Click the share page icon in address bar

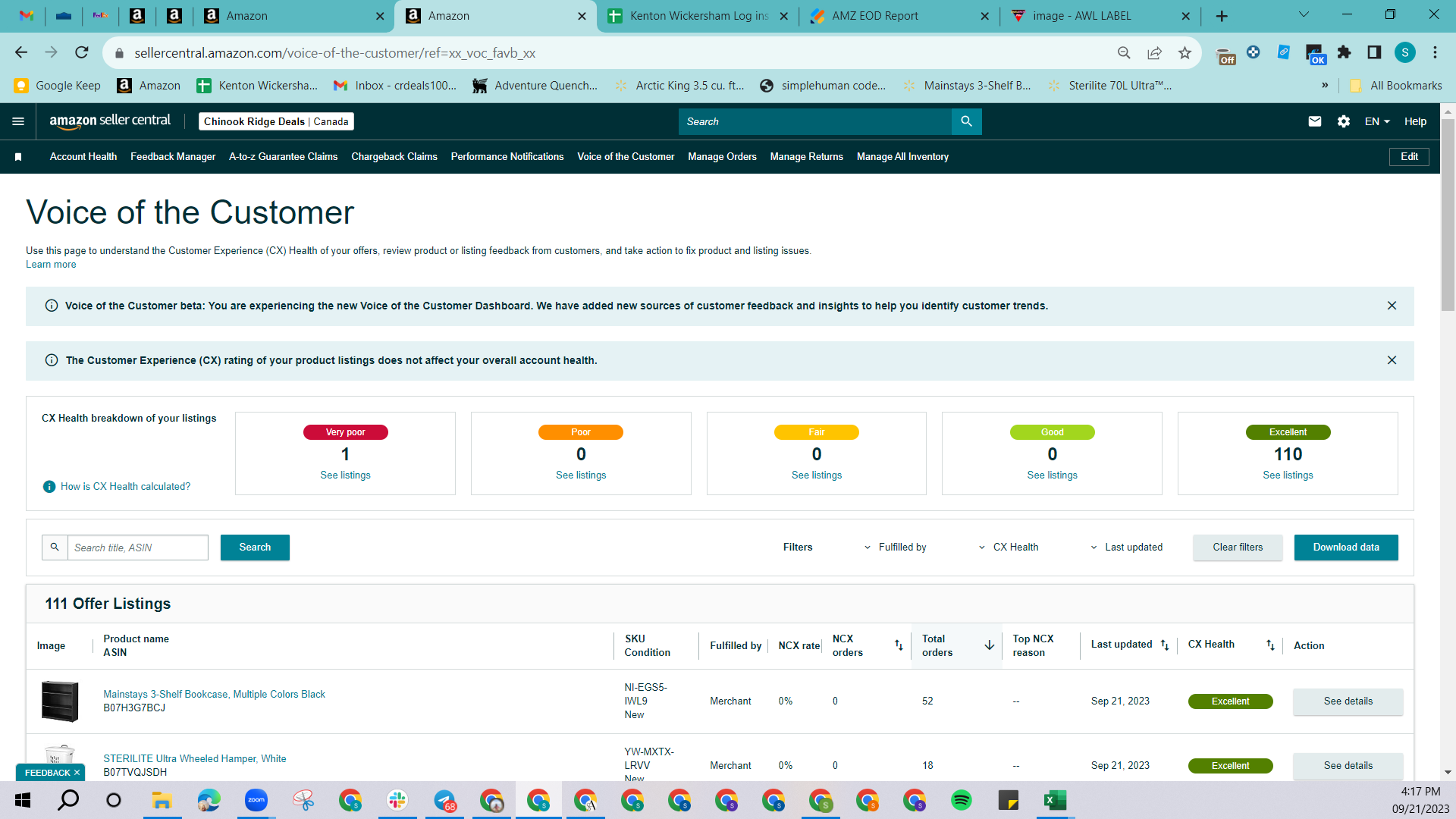pos(1154,52)
